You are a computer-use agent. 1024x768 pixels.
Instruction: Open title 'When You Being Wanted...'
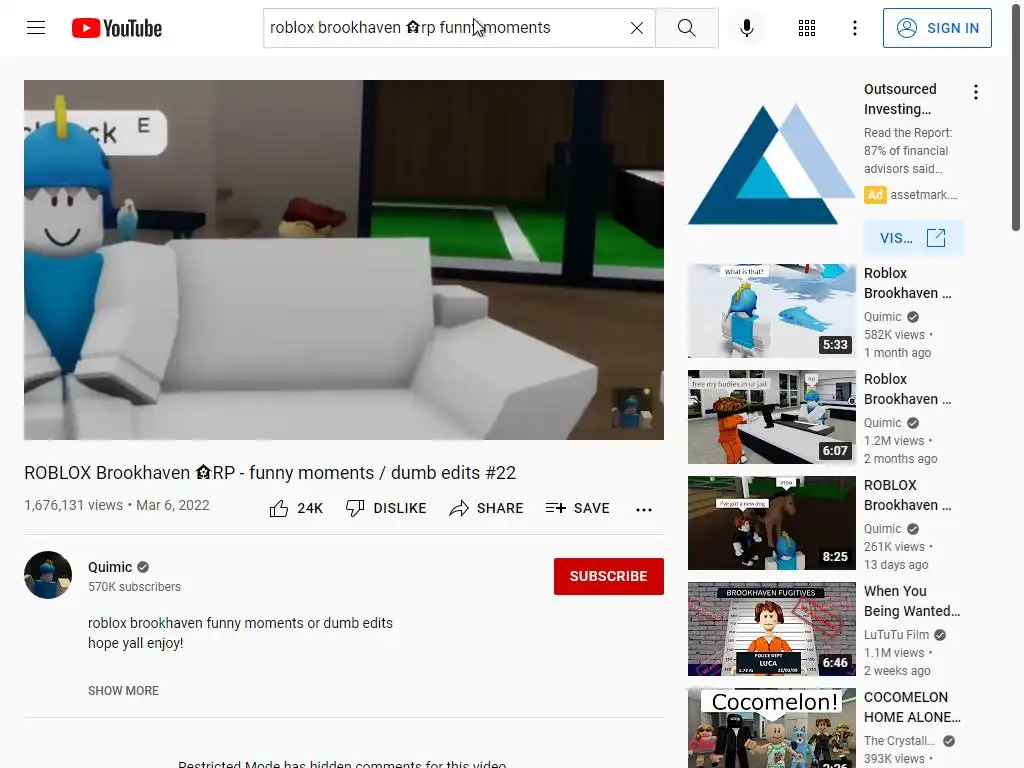[912, 601]
